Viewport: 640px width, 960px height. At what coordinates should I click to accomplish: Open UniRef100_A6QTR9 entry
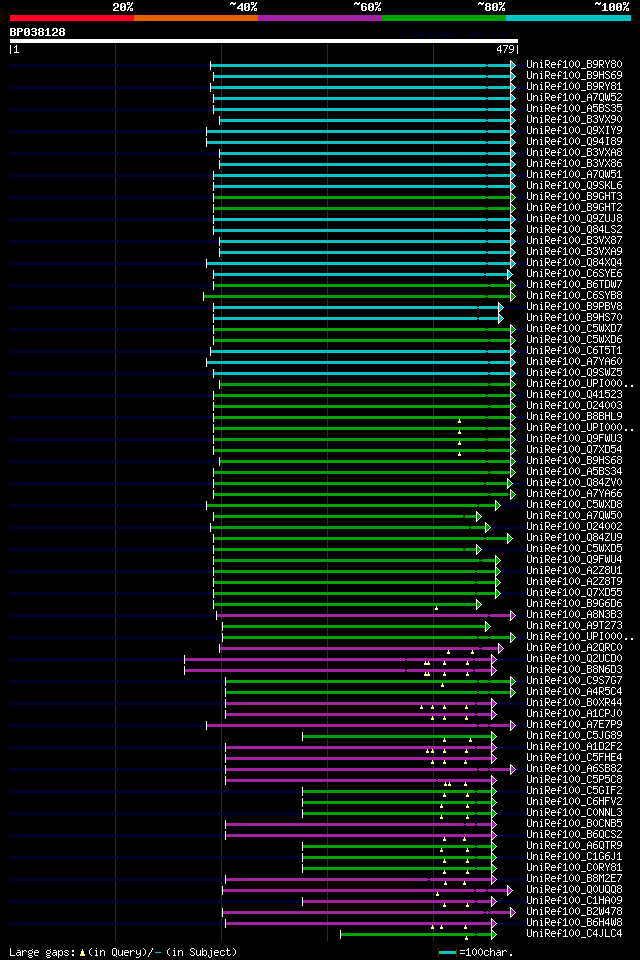point(574,847)
